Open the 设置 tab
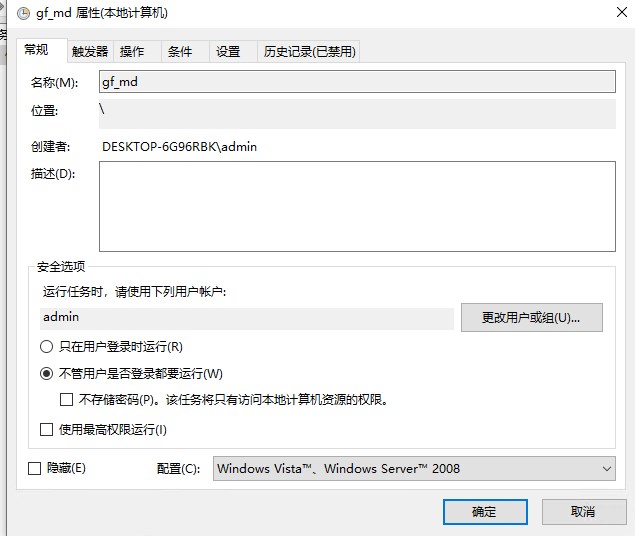Viewport: 635px width, 536px height. point(228,52)
